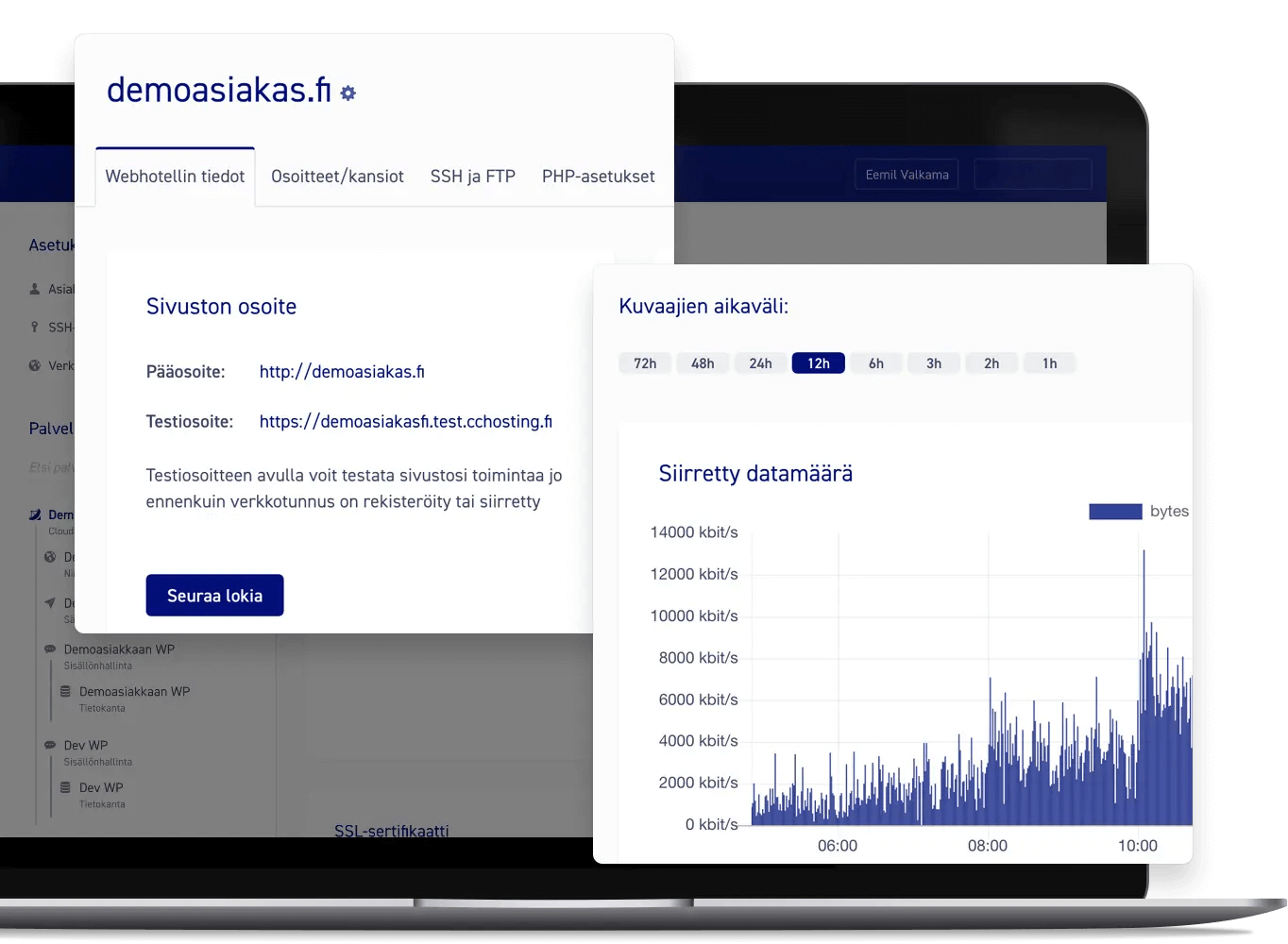
Task: Select the 6h graph time range
Action: pos(876,363)
